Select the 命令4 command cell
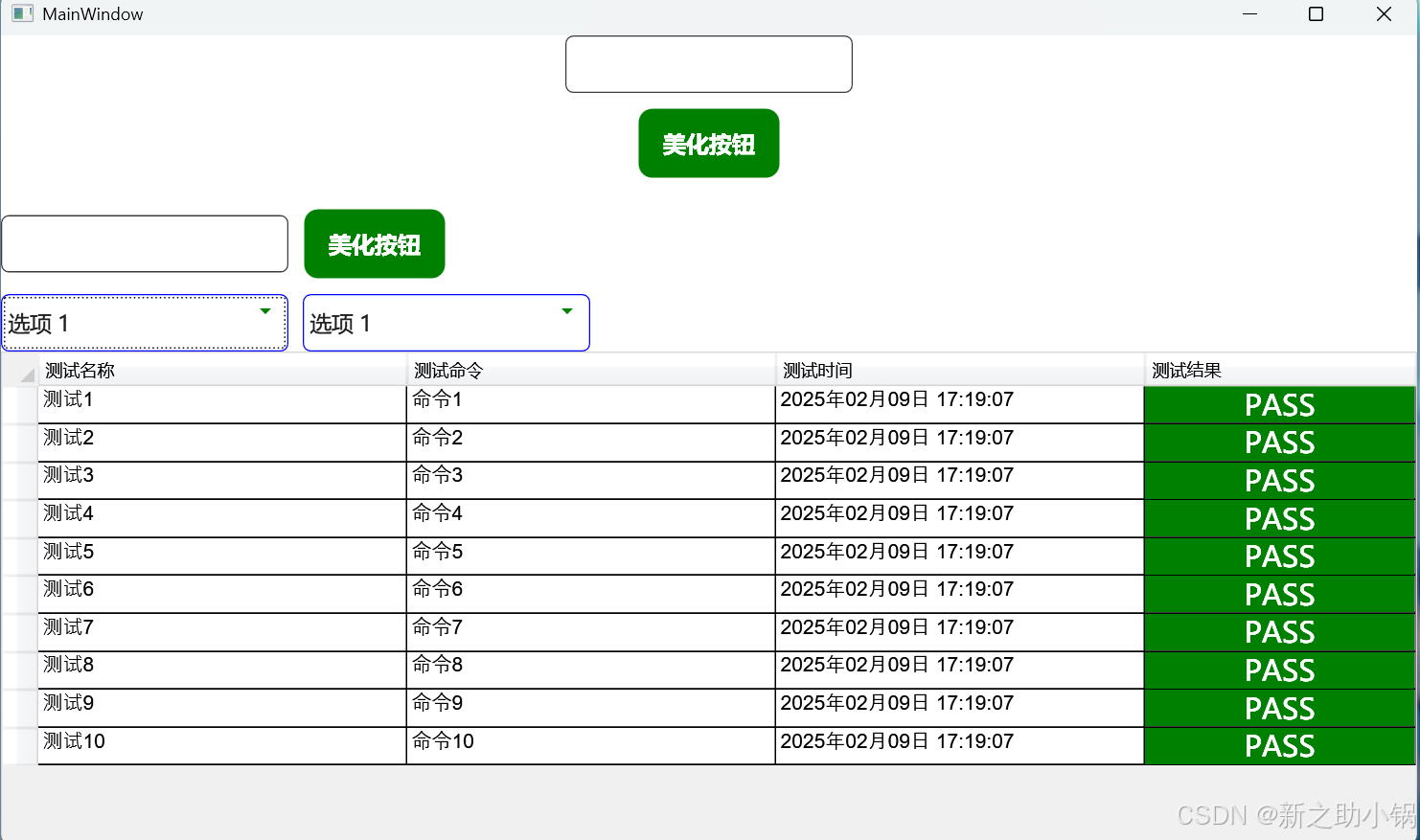This screenshot has width=1420, height=840. (591, 518)
